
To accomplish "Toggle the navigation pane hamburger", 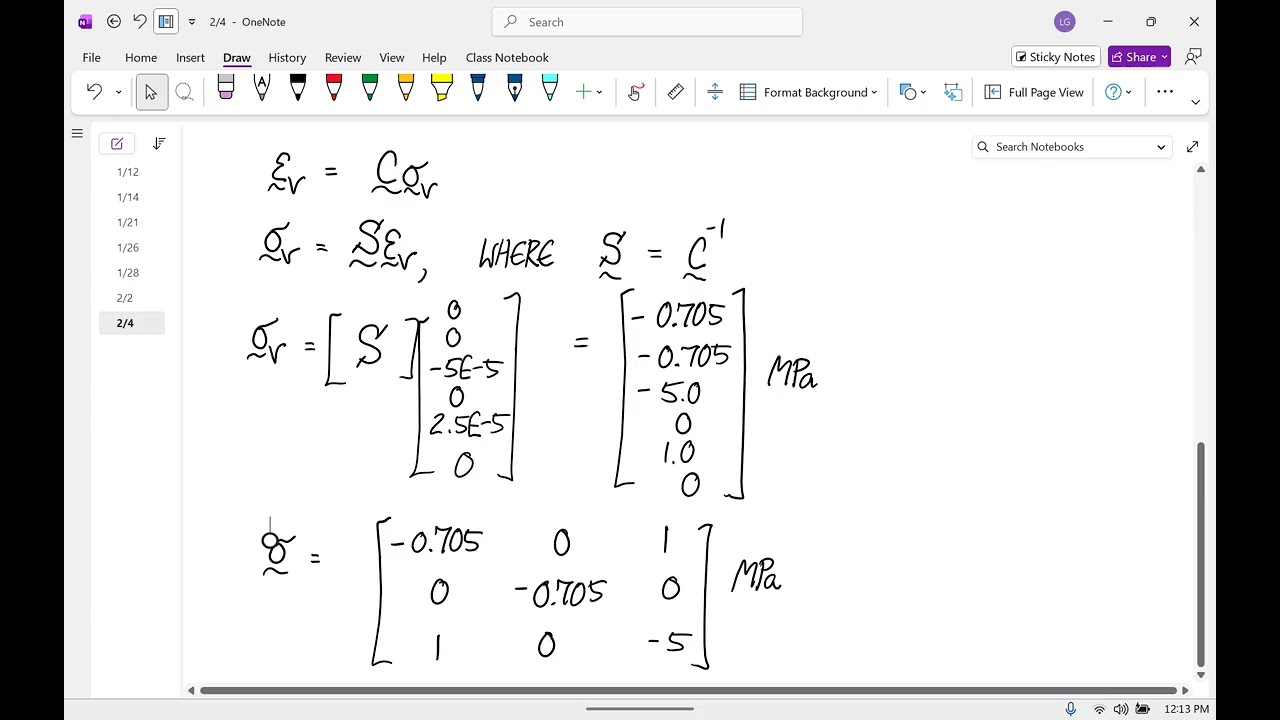I will 77,133.
